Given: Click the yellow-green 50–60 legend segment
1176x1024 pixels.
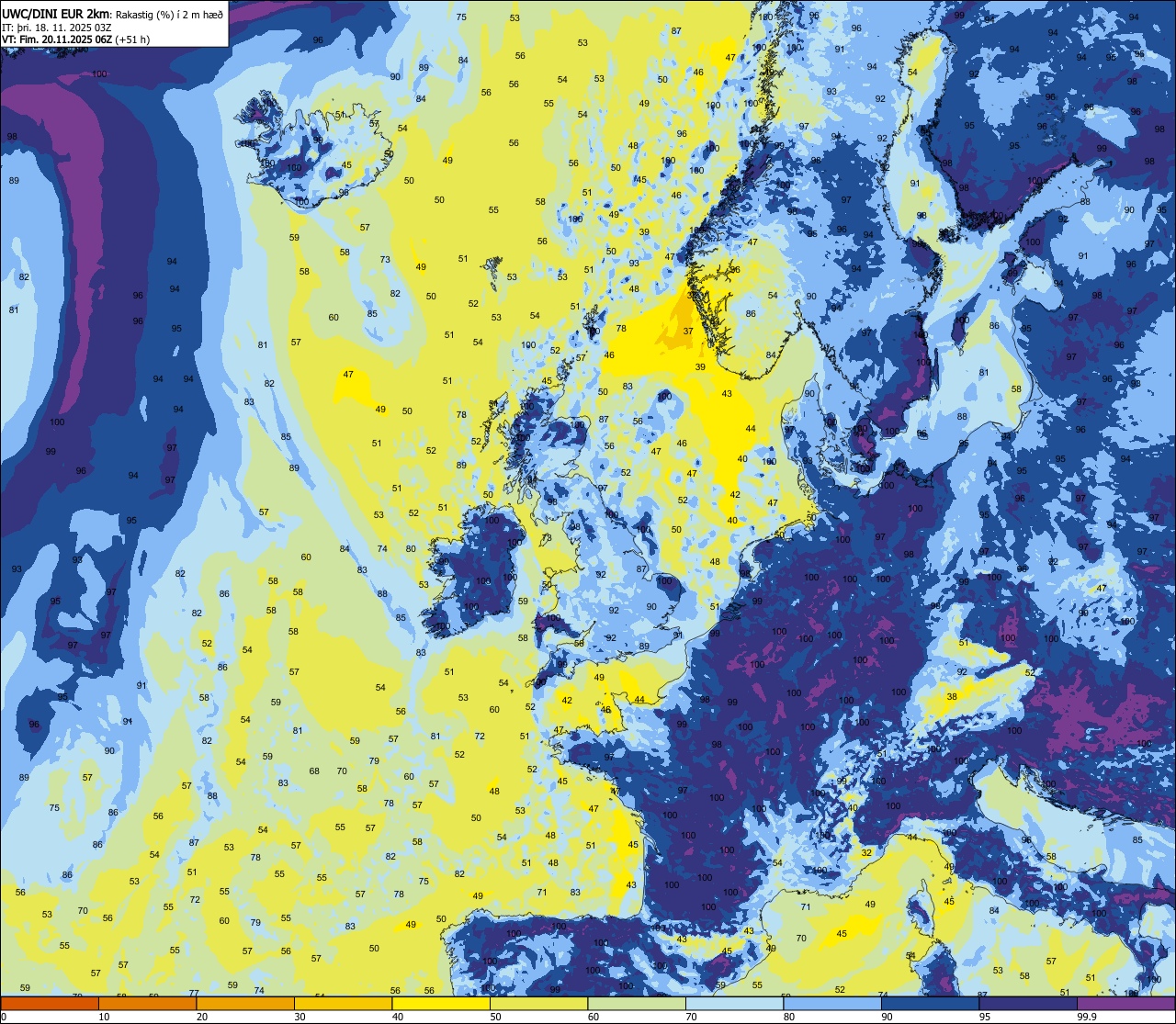Looking at the screenshot, I should [538, 1003].
